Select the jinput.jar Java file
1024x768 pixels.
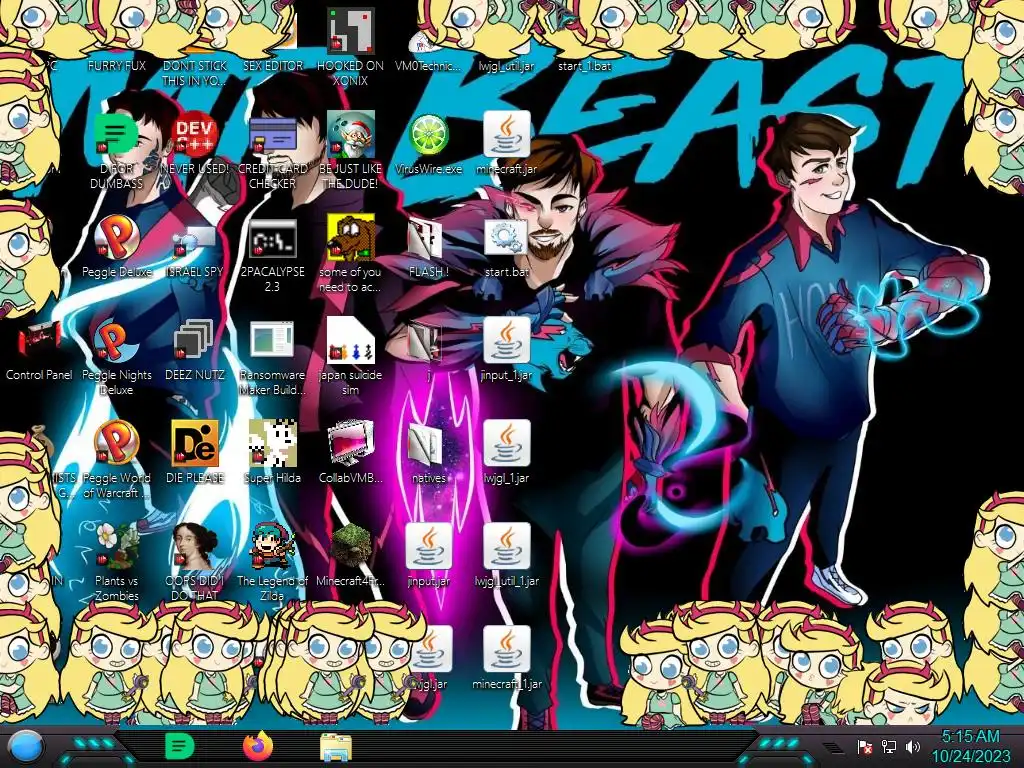[428, 546]
